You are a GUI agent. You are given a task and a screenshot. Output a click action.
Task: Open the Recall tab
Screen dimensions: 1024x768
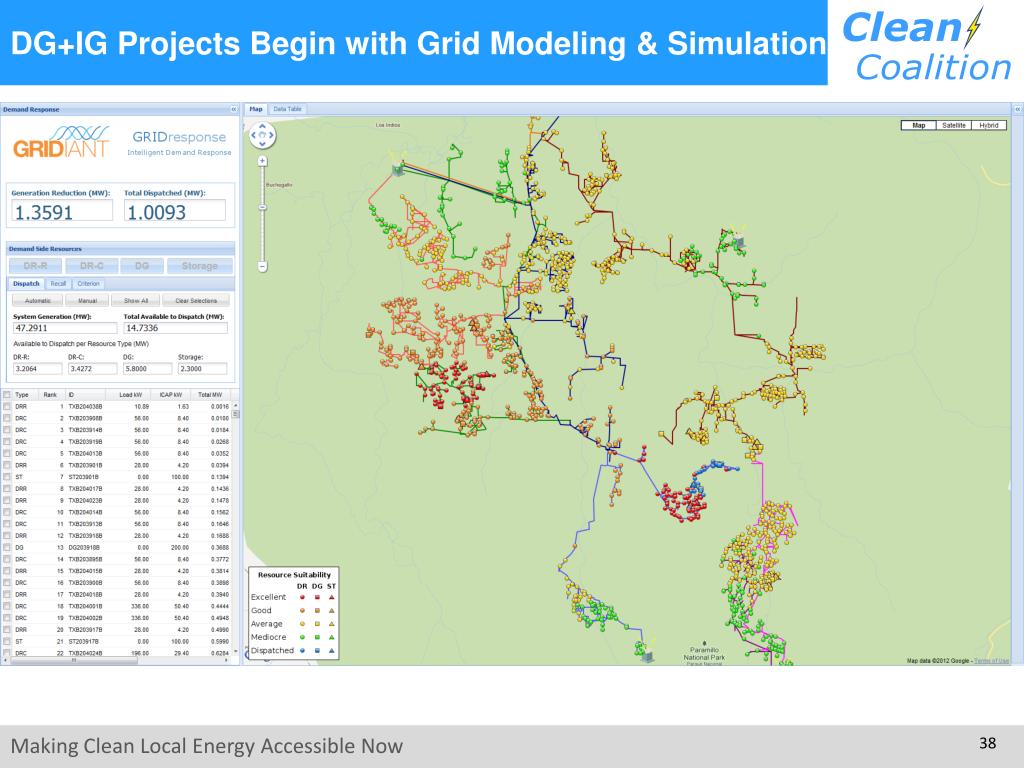pos(59,284)
